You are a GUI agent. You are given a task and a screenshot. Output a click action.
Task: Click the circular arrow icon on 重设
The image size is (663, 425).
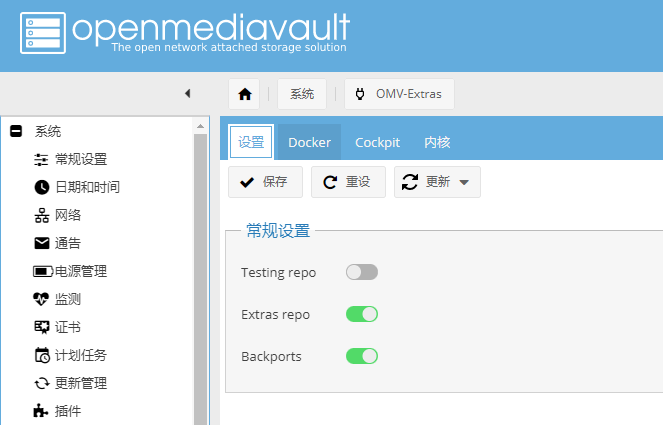330,182
